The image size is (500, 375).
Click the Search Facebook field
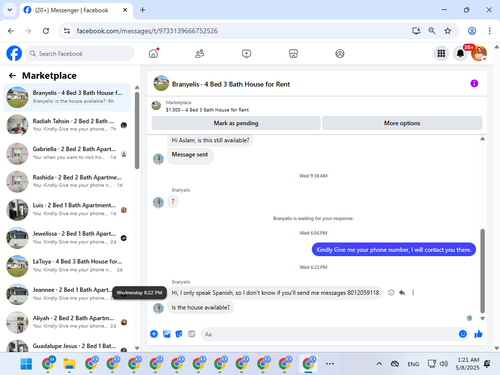pos(80,53)
